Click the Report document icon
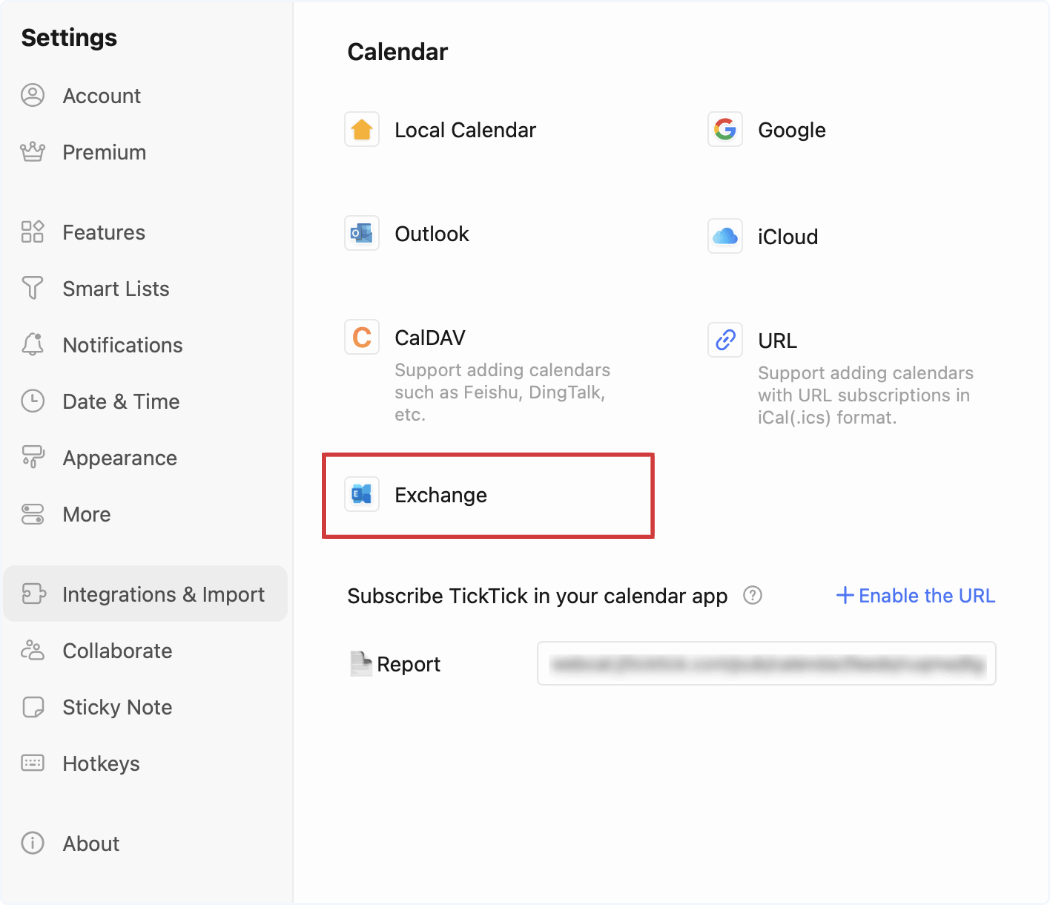1050x905 pixels. pos(361,663)
